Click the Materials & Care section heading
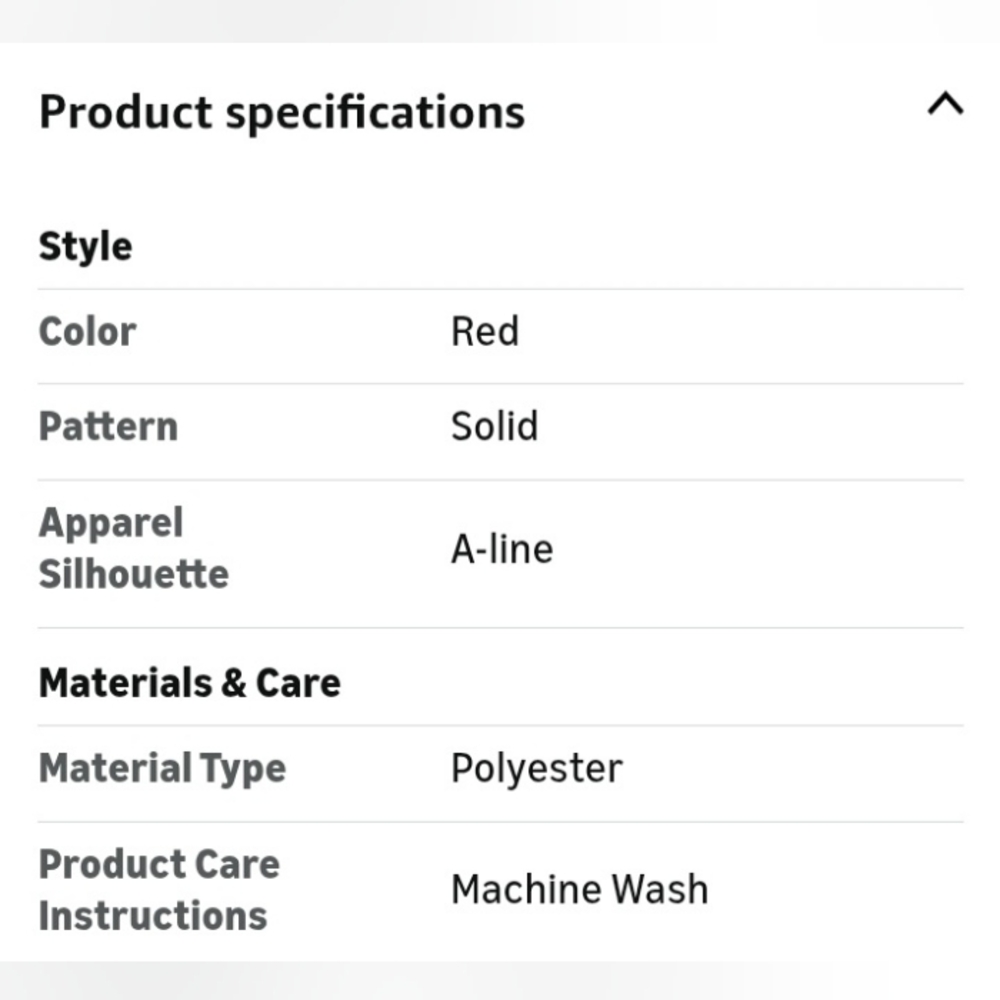Viewport: 1000px width, 1000px height. pos(190,683)
